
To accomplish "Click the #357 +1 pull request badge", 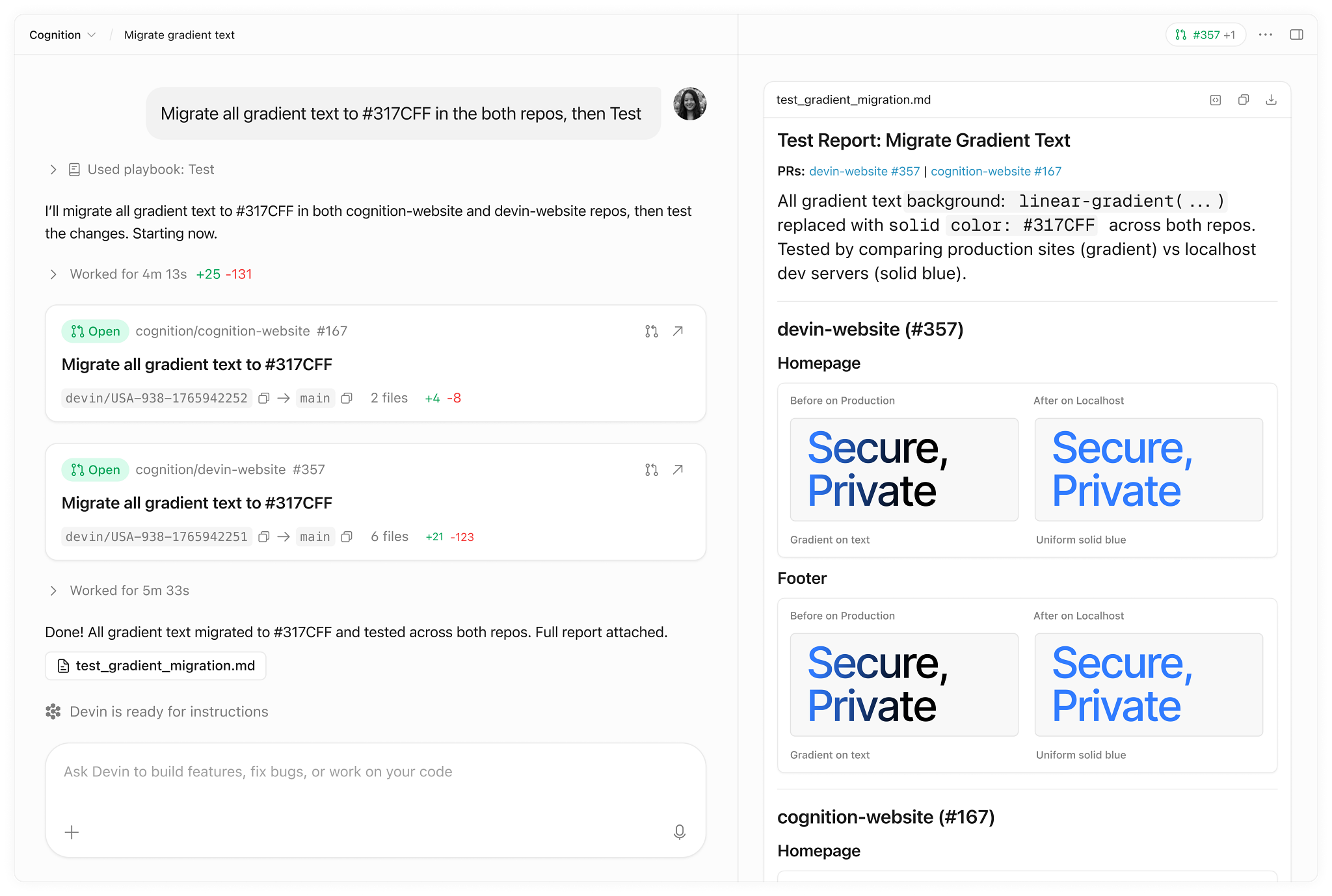I will pos(1205,35).
